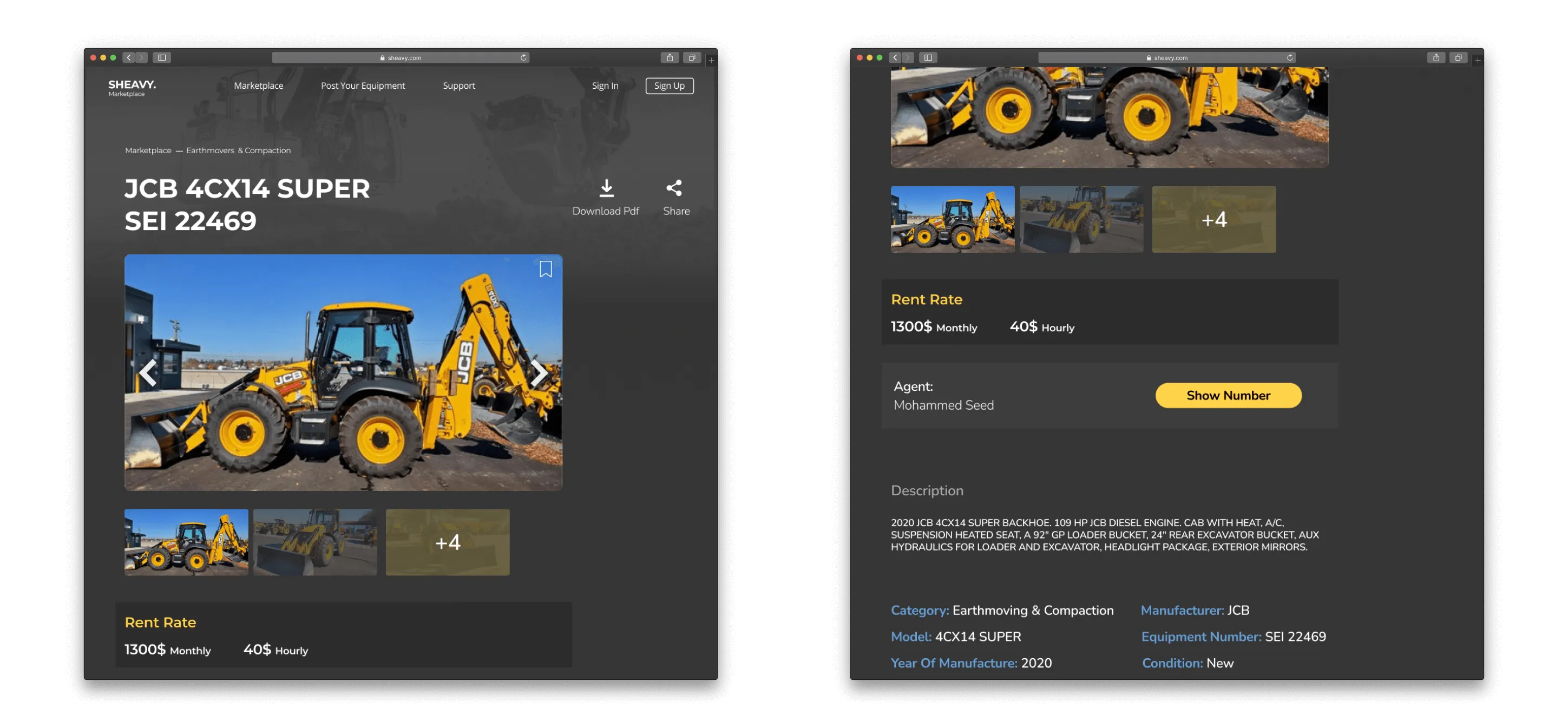The height and width of the screenshot is (728, 1568).
Task: Click the Download Pdf icon
Action: [606, 188]
